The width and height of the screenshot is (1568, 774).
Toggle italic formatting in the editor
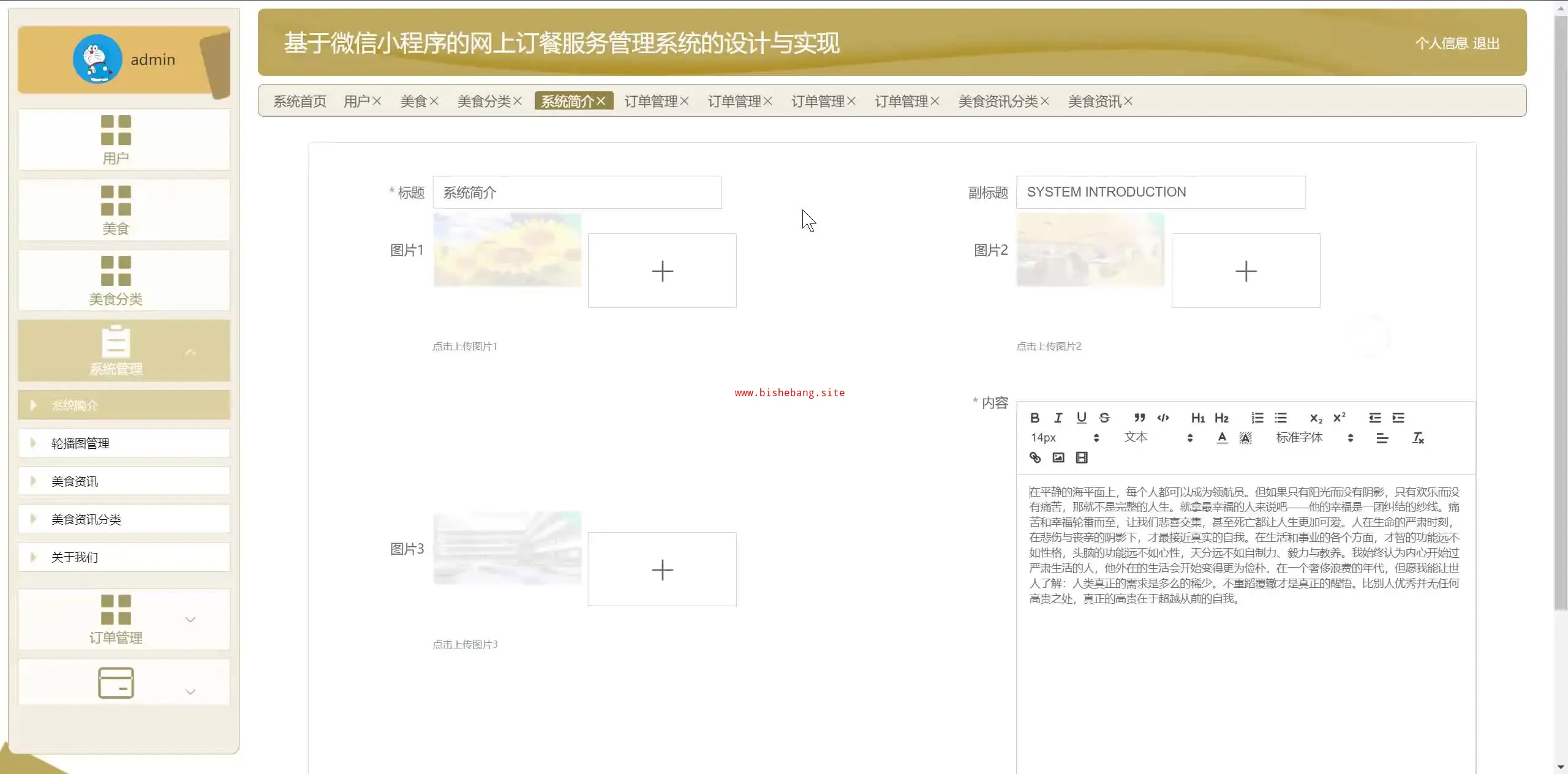pos(1058,418)
